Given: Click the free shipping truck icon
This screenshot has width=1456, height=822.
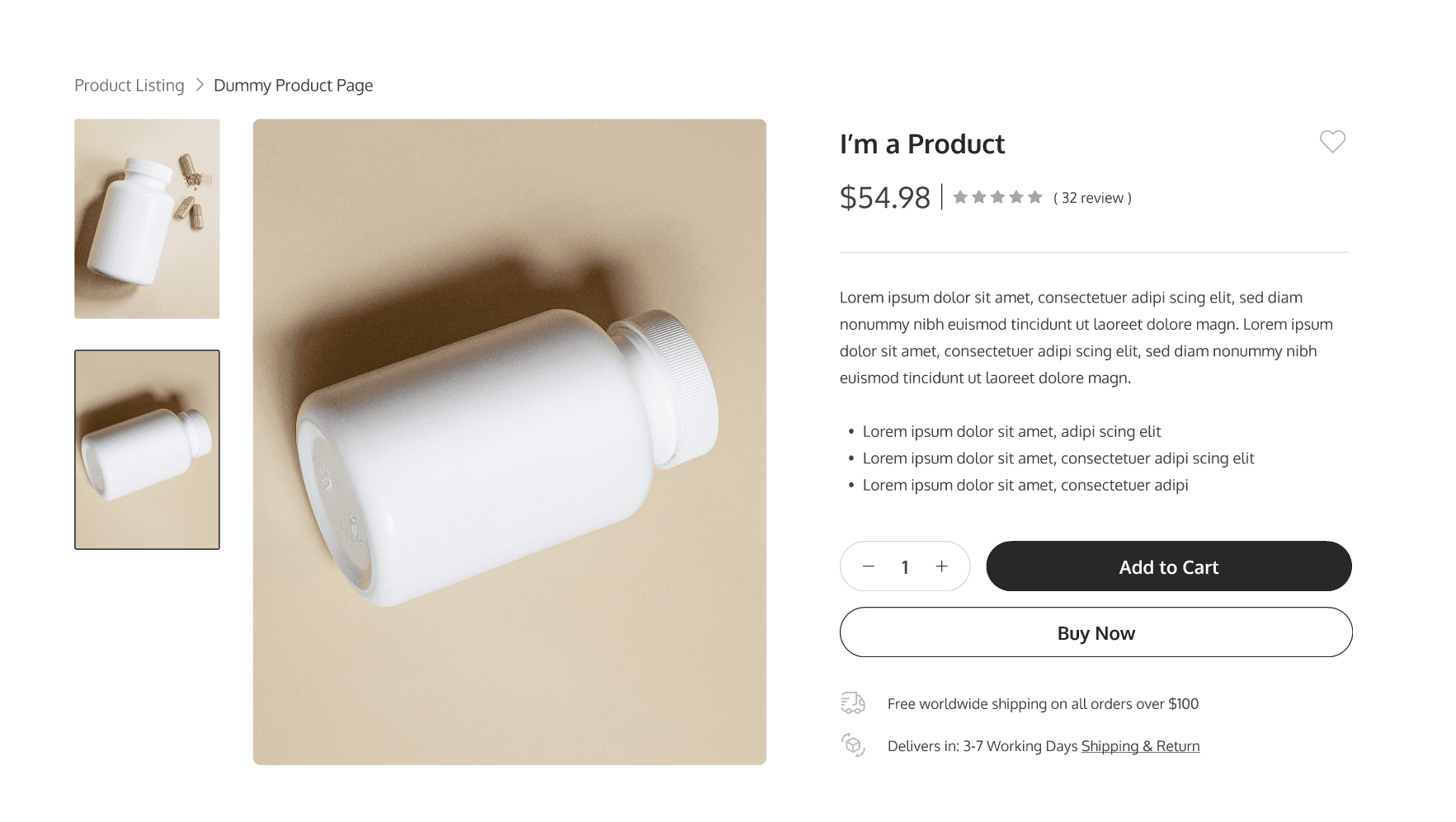Looking at the screenshot, I should tap(853, 703).
